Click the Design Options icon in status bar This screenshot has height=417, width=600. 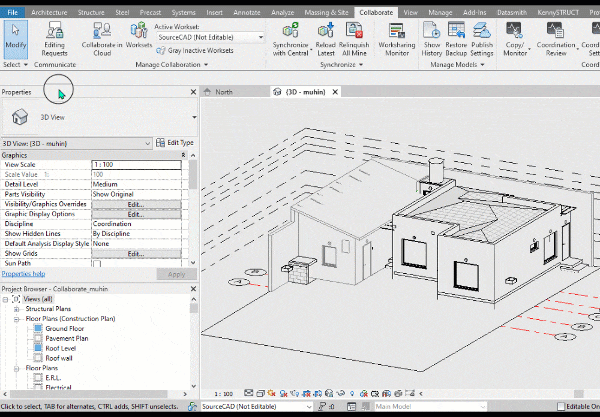(351, 406)
